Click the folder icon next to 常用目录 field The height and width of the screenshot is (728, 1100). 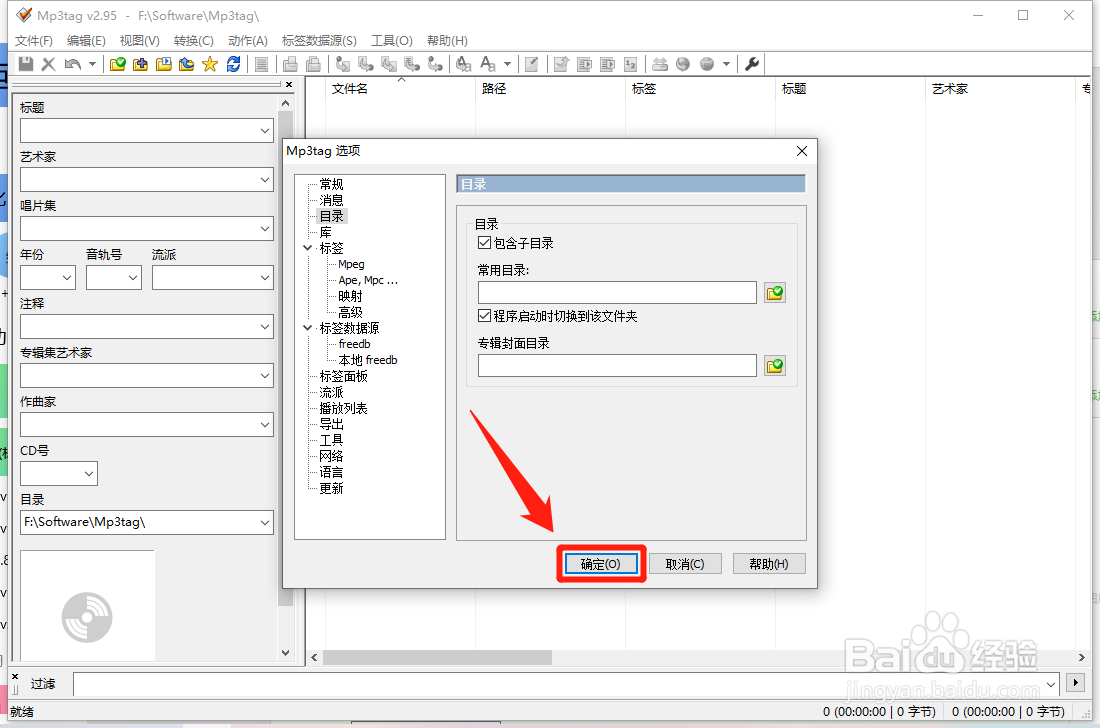click(x=774, y=292)
